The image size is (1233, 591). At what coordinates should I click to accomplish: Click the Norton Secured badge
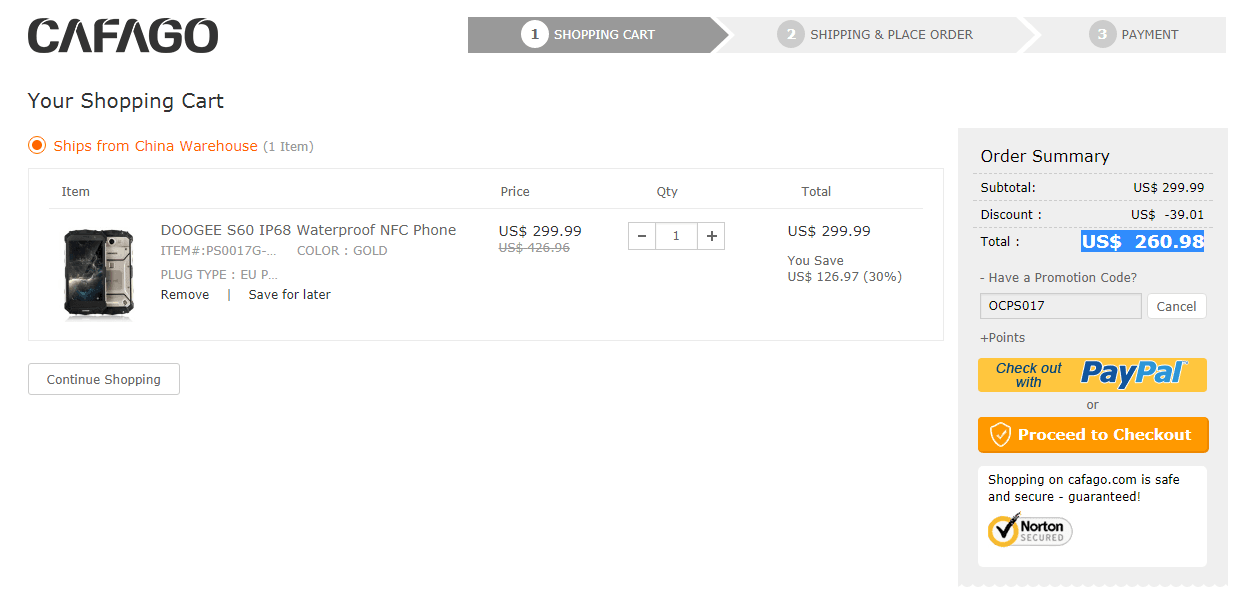point(1030,530)
